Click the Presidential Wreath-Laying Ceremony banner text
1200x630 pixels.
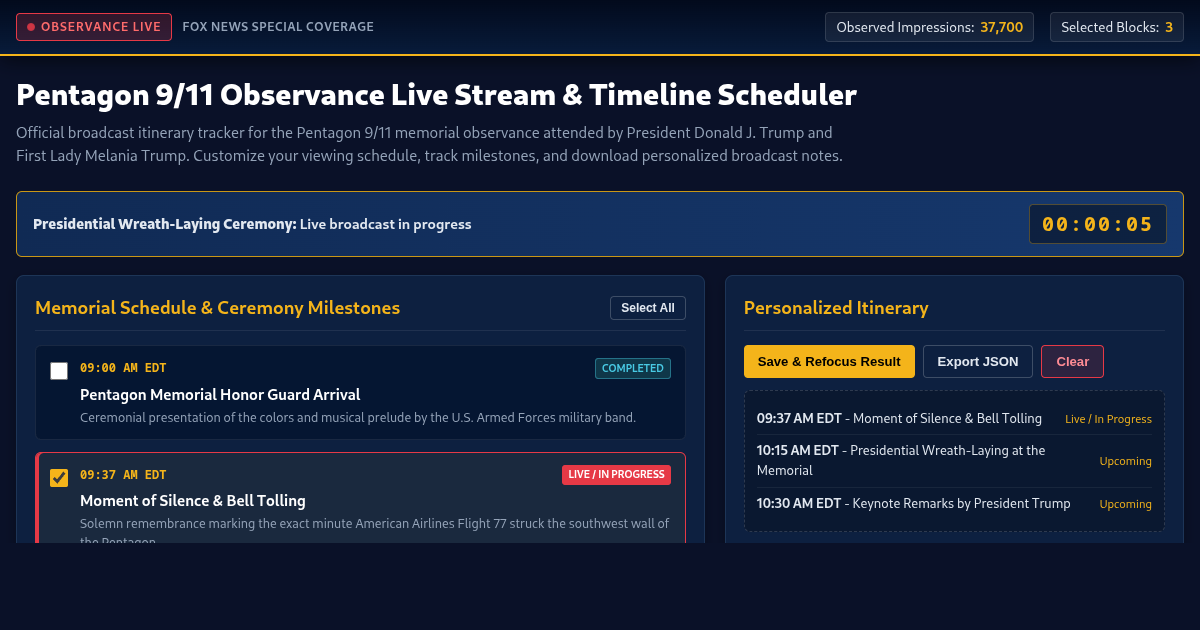coord(252,224)
